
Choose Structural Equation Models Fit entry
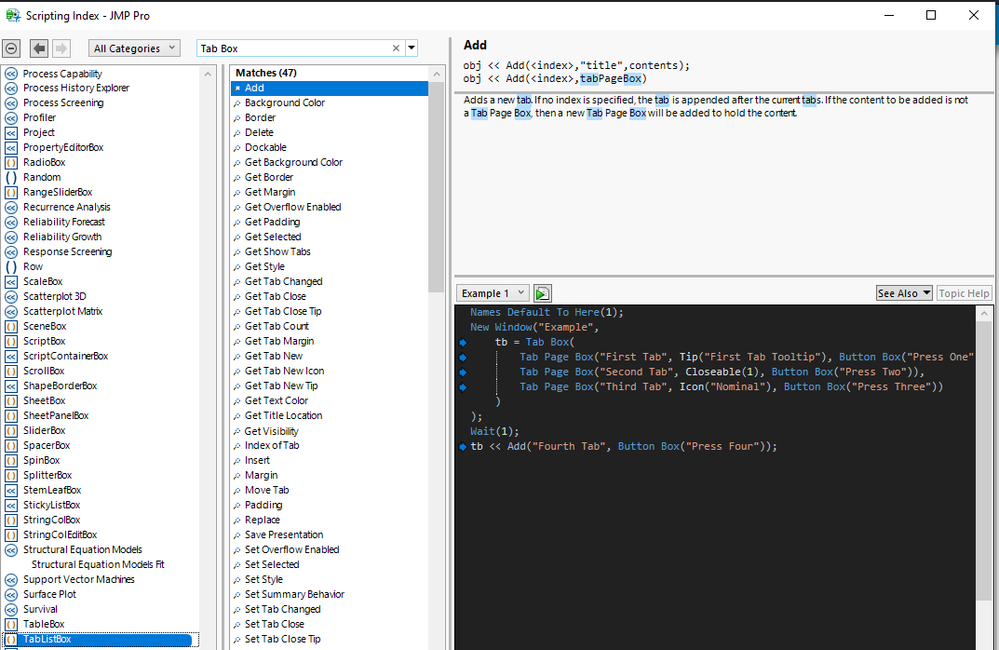click(97, 565)
